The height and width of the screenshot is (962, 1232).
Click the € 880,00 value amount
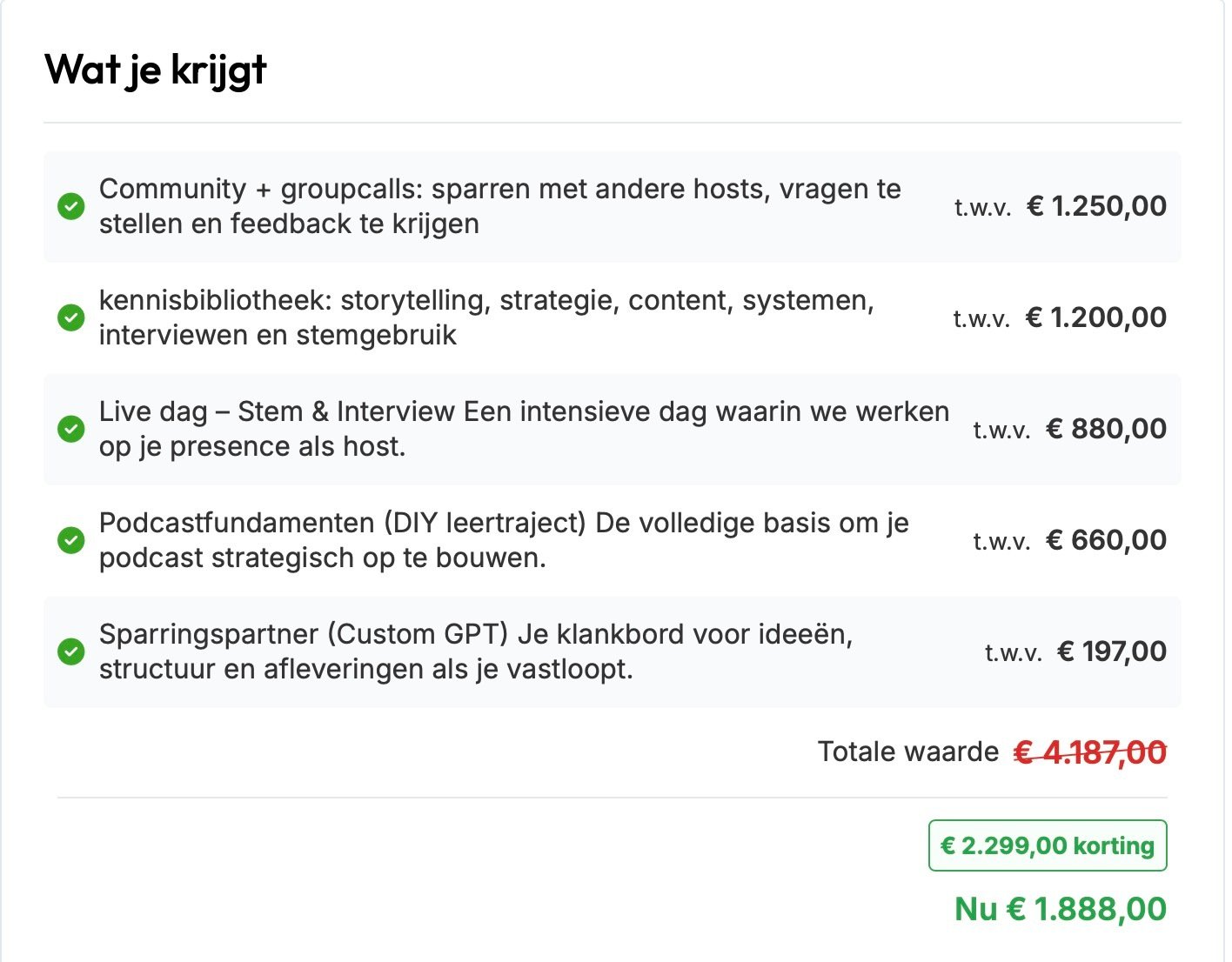click(x=1106, y=429)
